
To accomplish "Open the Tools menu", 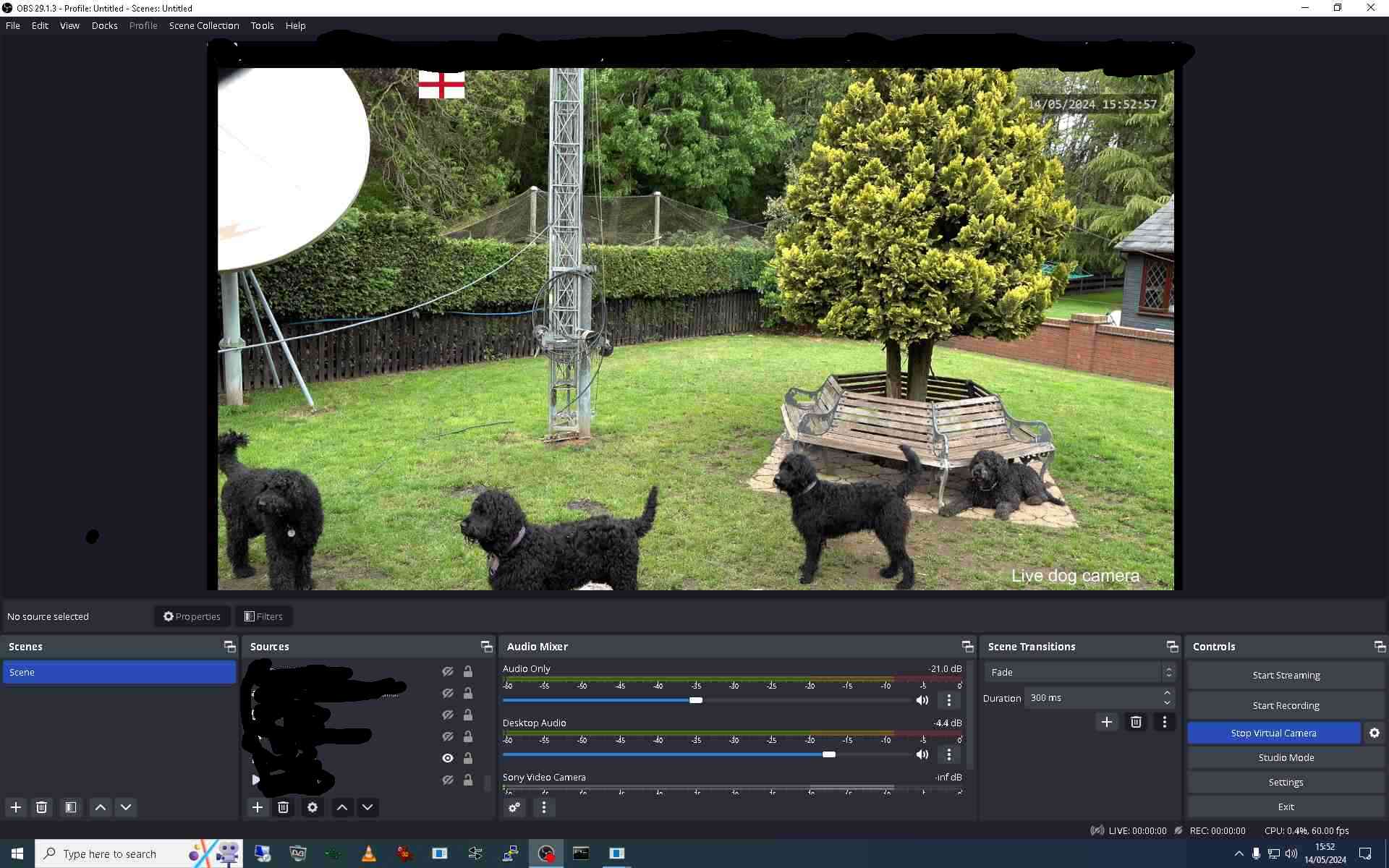I will [x=262, y=25].
